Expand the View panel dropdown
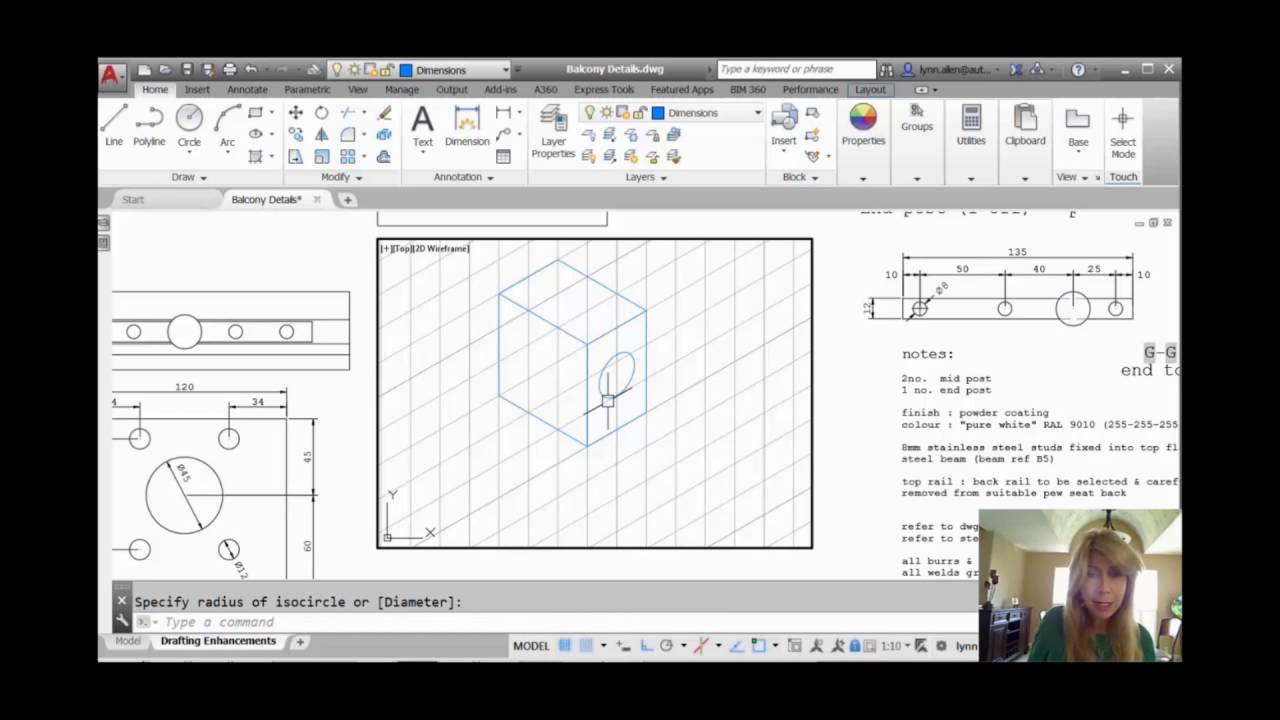The height and width of the screenshot is (720, 1280). tap(1071, 177)
